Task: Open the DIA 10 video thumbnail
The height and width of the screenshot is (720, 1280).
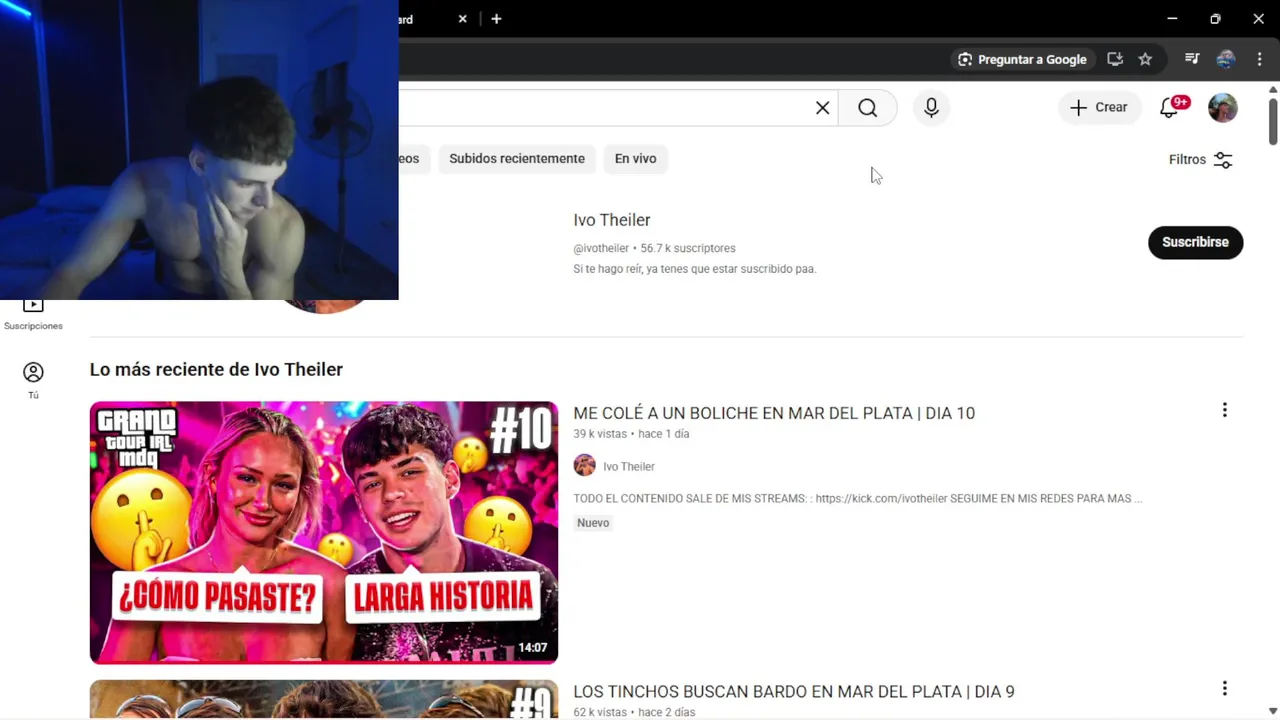Action: [x=324, y=533]
